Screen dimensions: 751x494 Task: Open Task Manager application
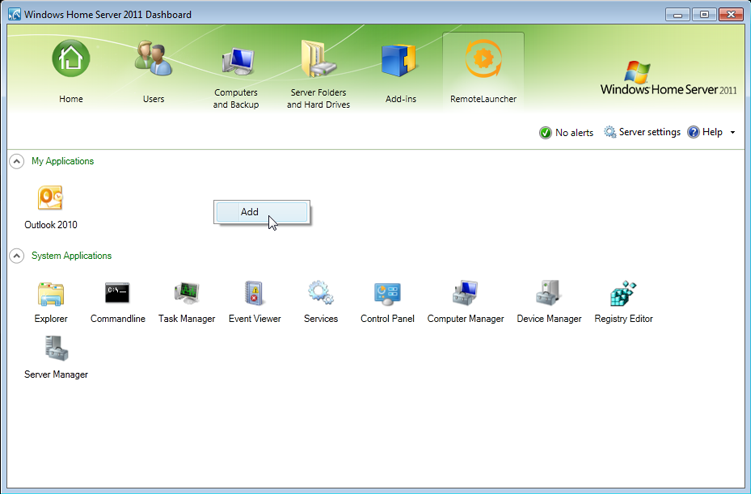coord(186,302)
